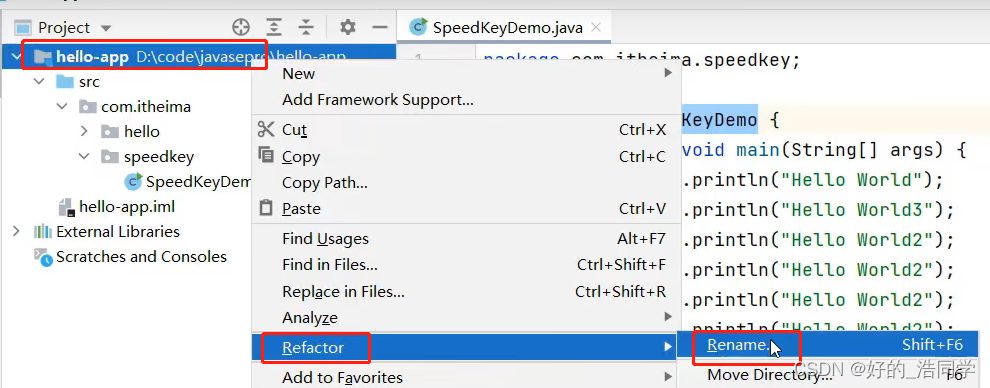Open the Project view dropdown
The image size is (990, 388).
pos(106,28)
